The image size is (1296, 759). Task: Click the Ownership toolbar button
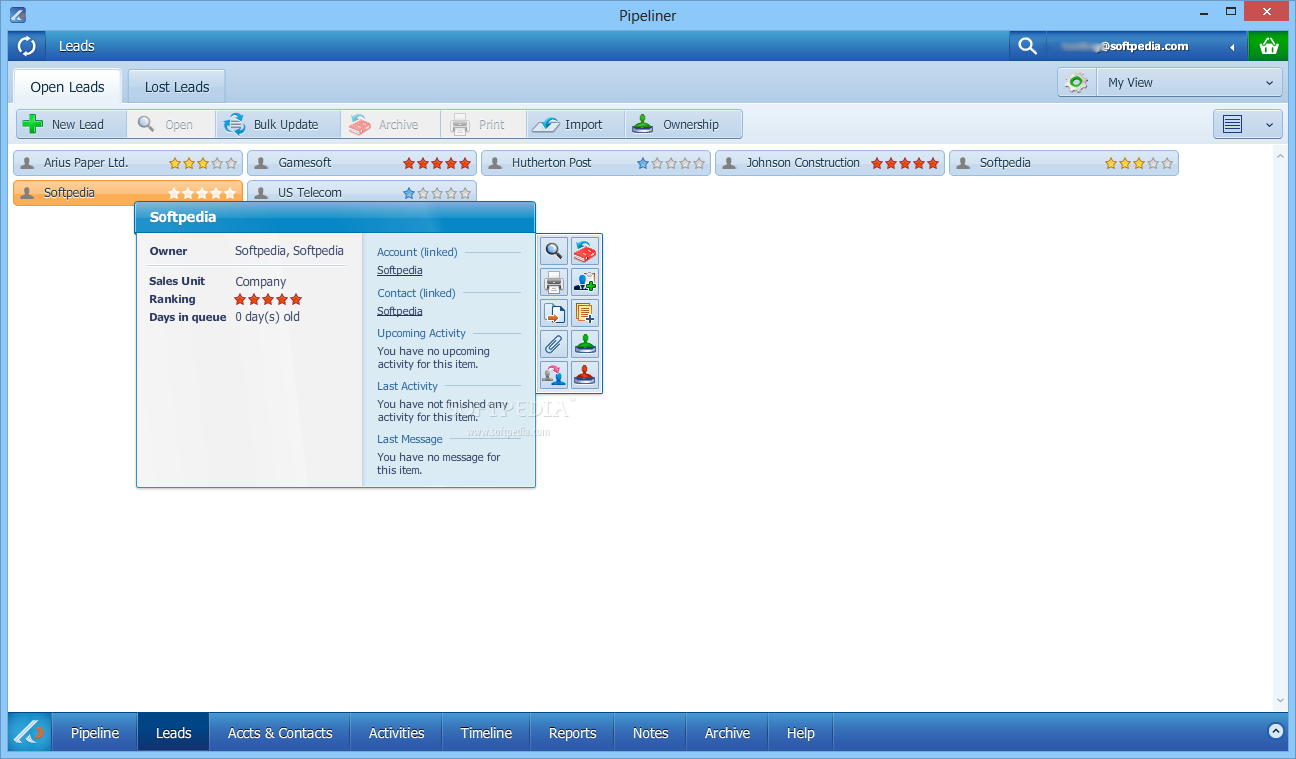pyautogui.click(x=684, y=124)
